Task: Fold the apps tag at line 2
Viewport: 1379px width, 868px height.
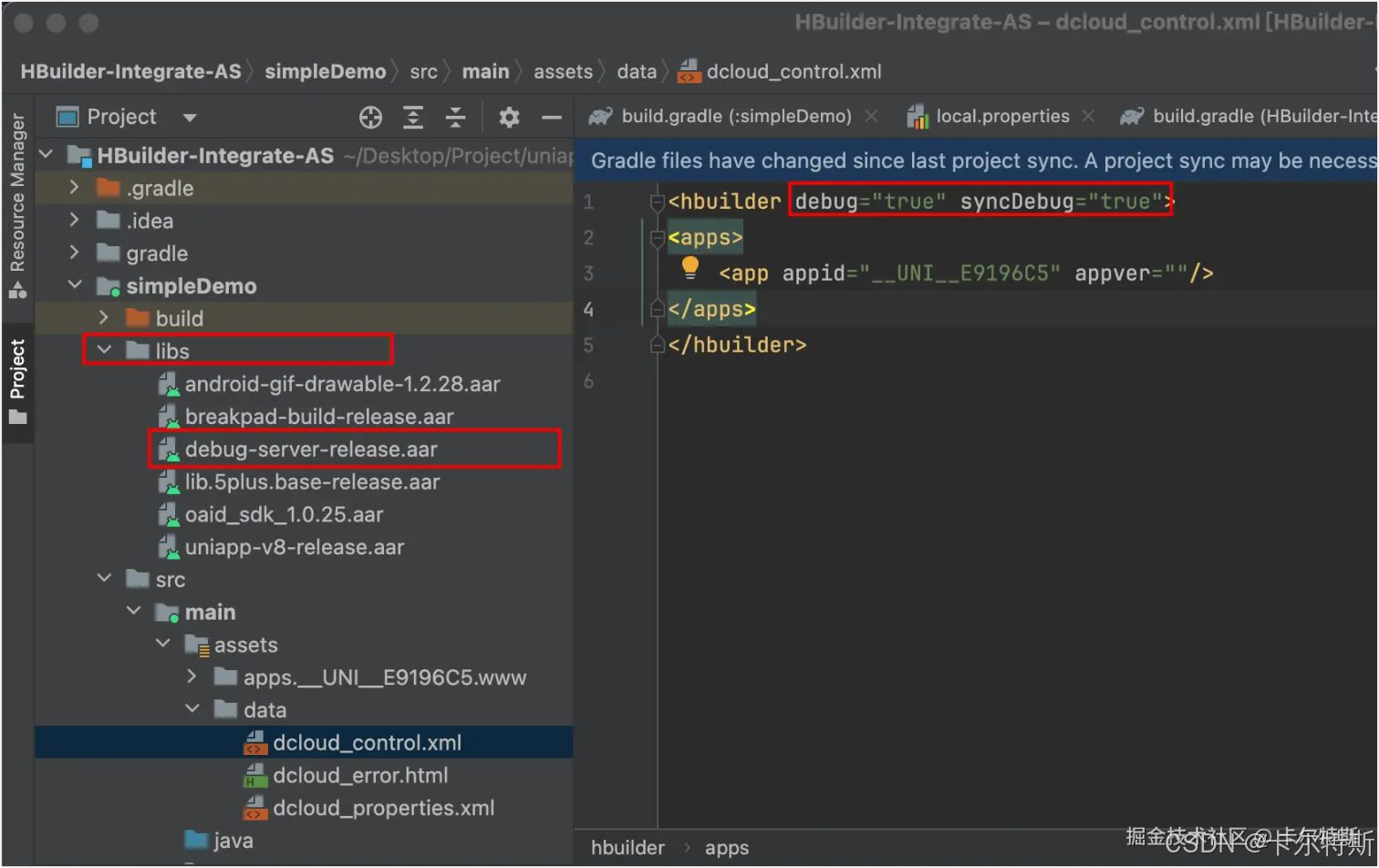Action: (x=658, y=238)
